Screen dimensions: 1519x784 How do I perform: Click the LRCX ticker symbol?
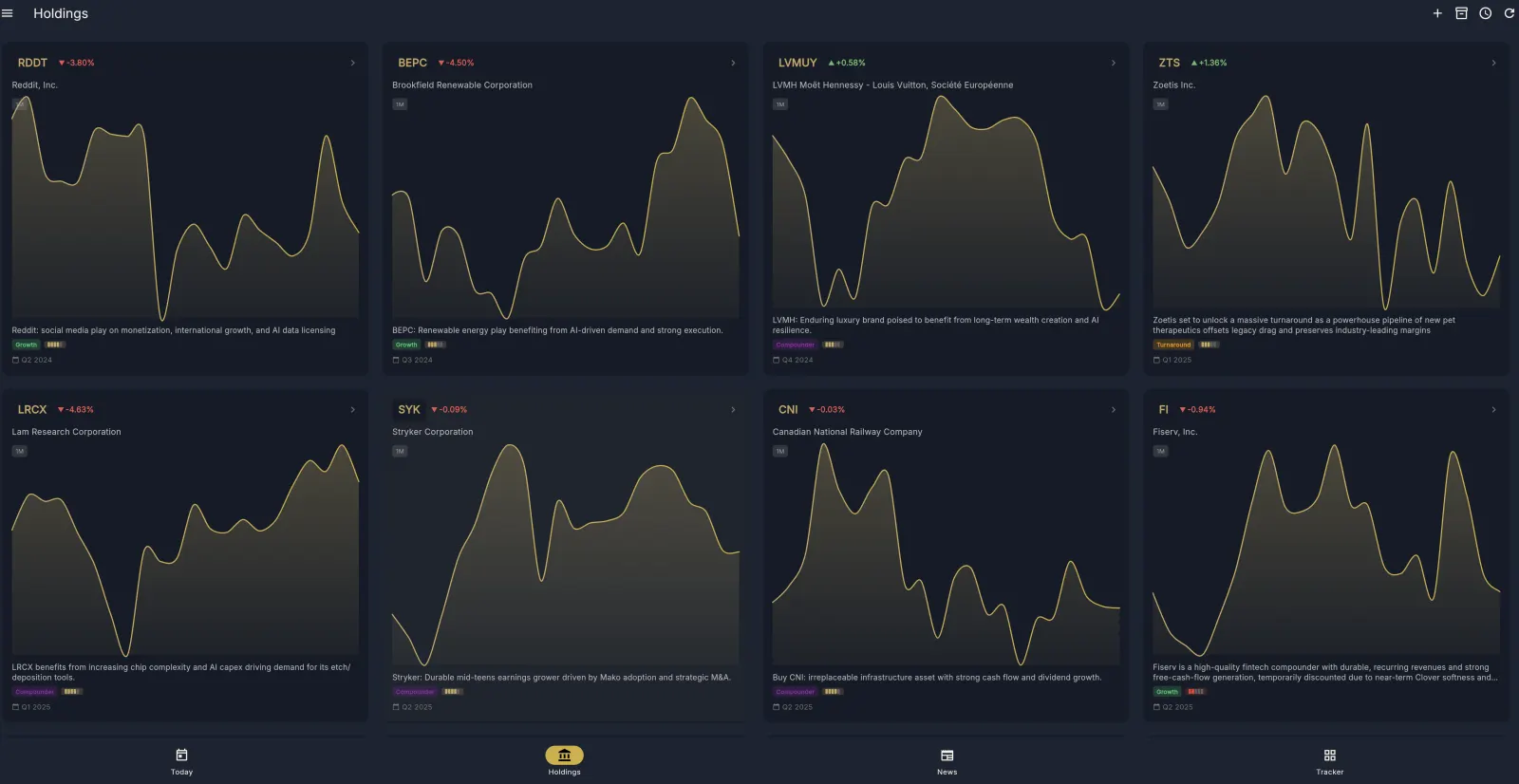tap(32, 409)
